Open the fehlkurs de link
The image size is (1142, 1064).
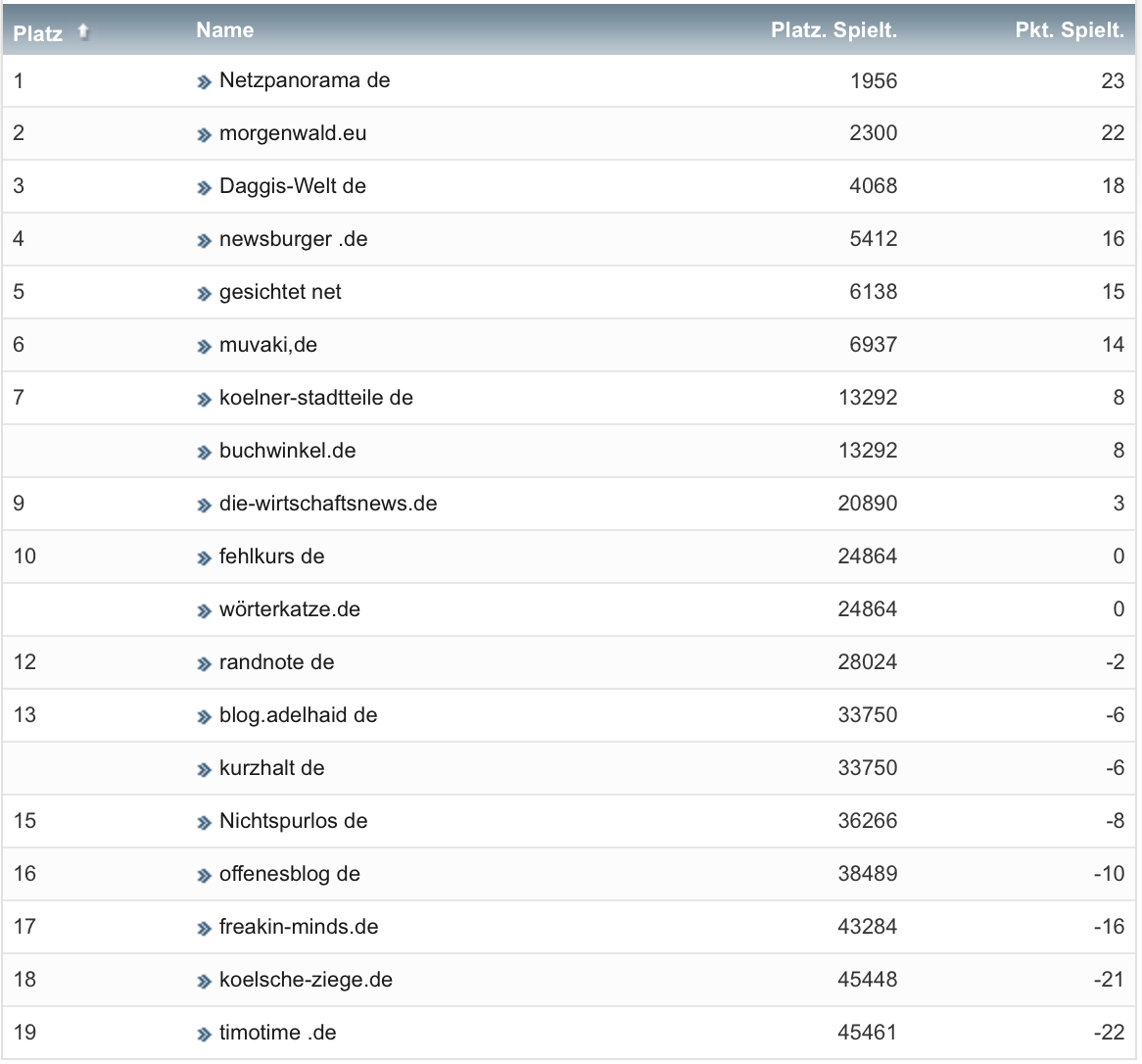point(271,556)
